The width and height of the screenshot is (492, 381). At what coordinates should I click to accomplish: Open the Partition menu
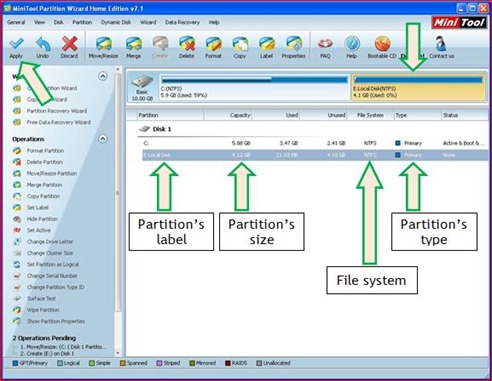(82, 22)
